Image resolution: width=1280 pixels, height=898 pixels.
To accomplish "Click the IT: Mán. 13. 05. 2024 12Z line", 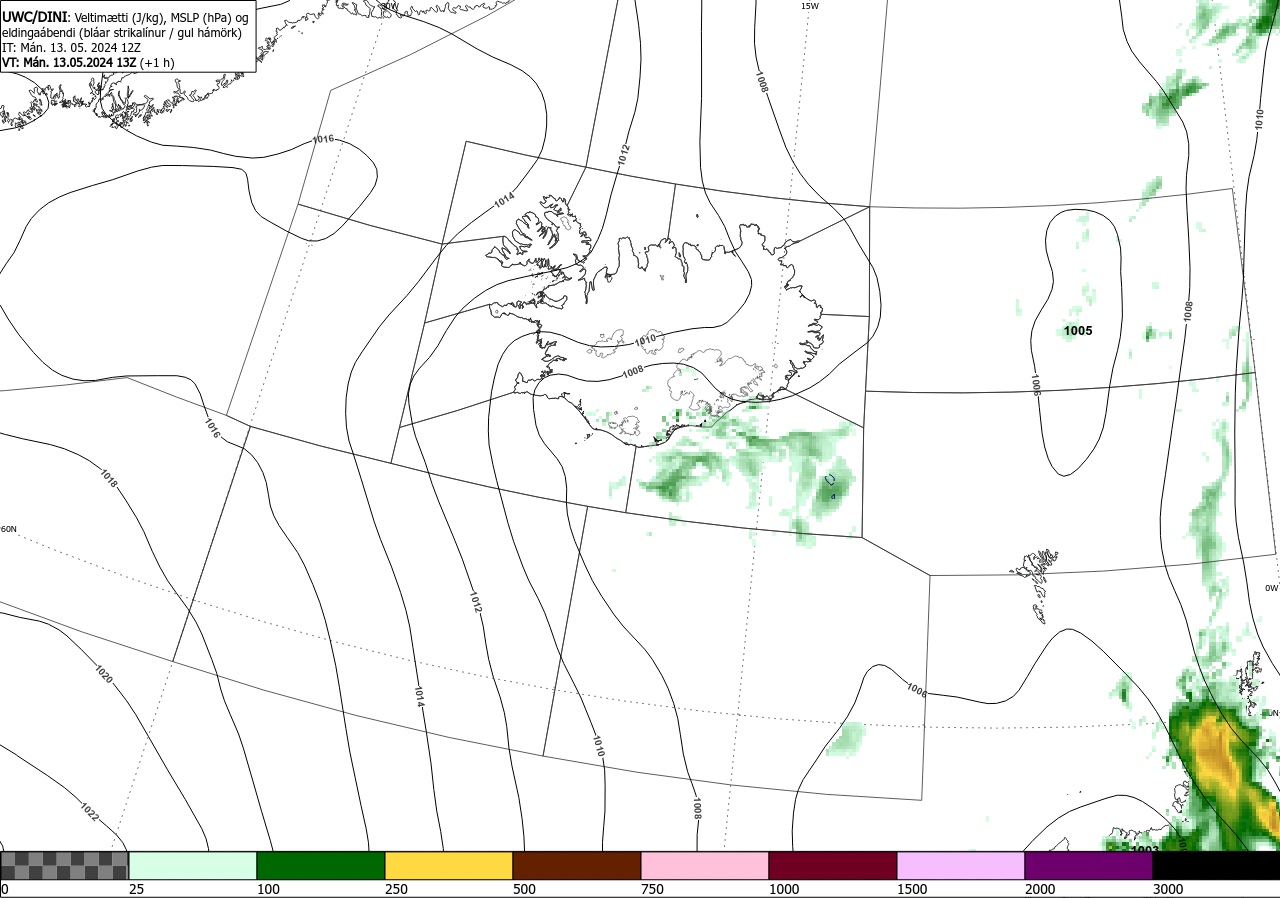I will pos(73,47).
